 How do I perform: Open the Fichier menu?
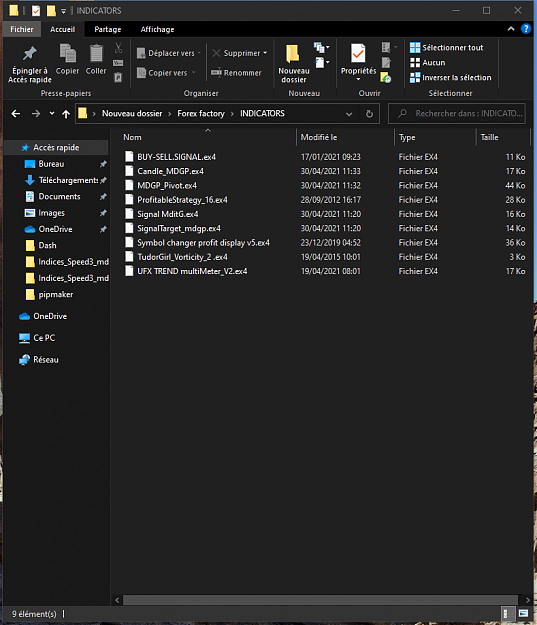[22, 29]
